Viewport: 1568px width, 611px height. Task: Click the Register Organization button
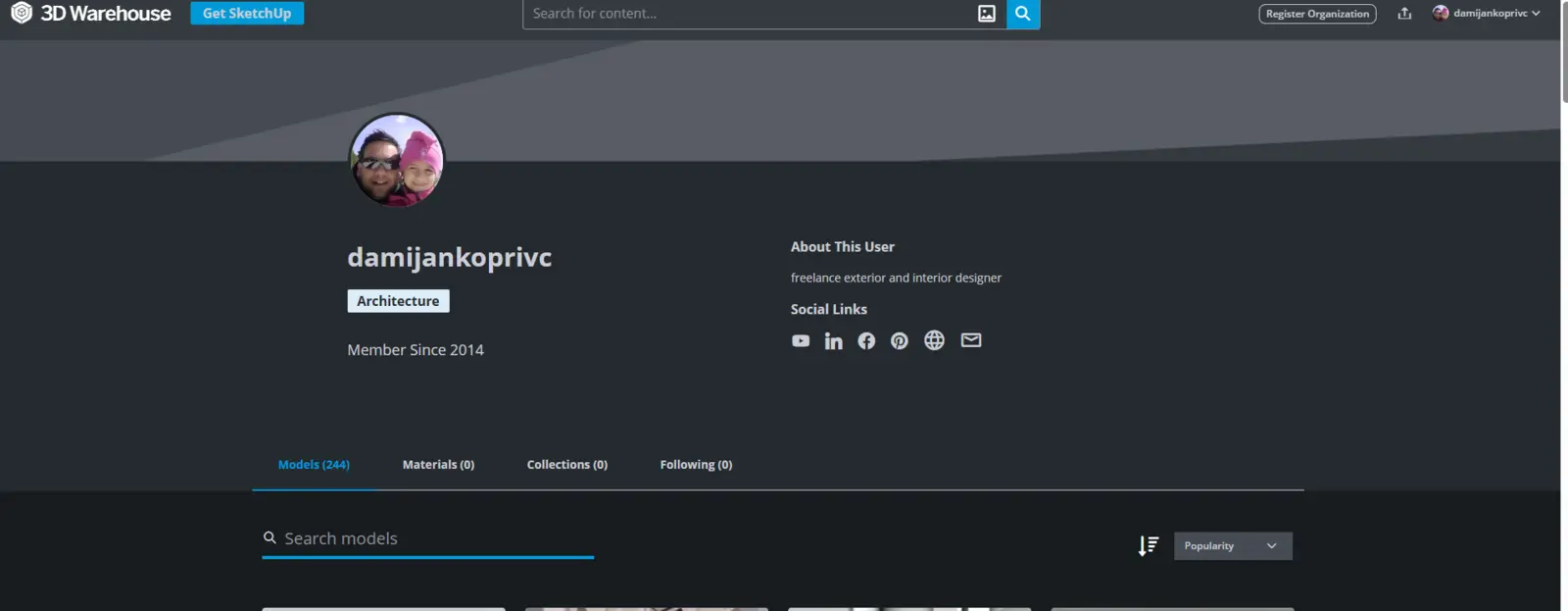click(x=1317, y=14)
